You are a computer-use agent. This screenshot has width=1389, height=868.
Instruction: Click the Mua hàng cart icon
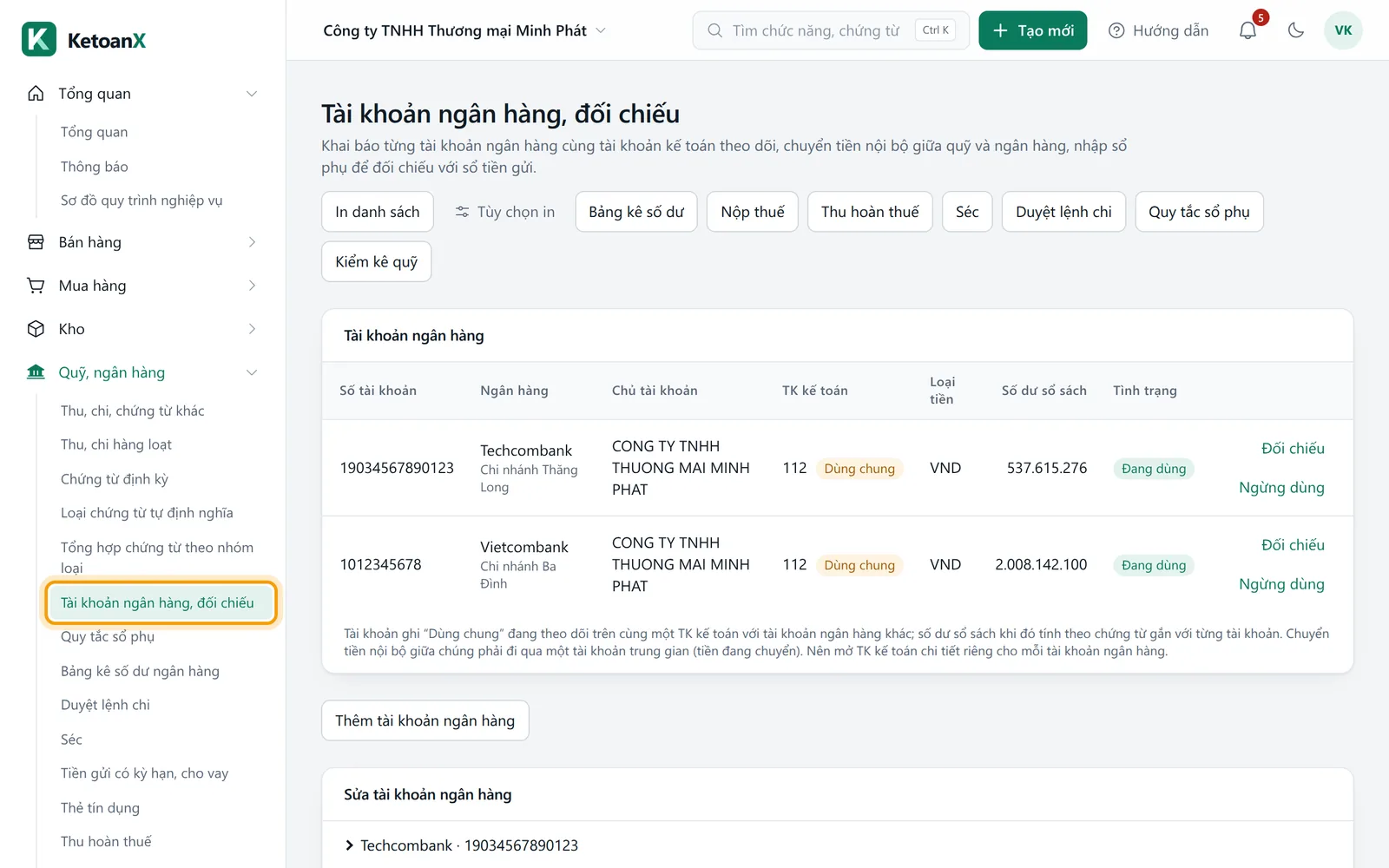point(36,286)
